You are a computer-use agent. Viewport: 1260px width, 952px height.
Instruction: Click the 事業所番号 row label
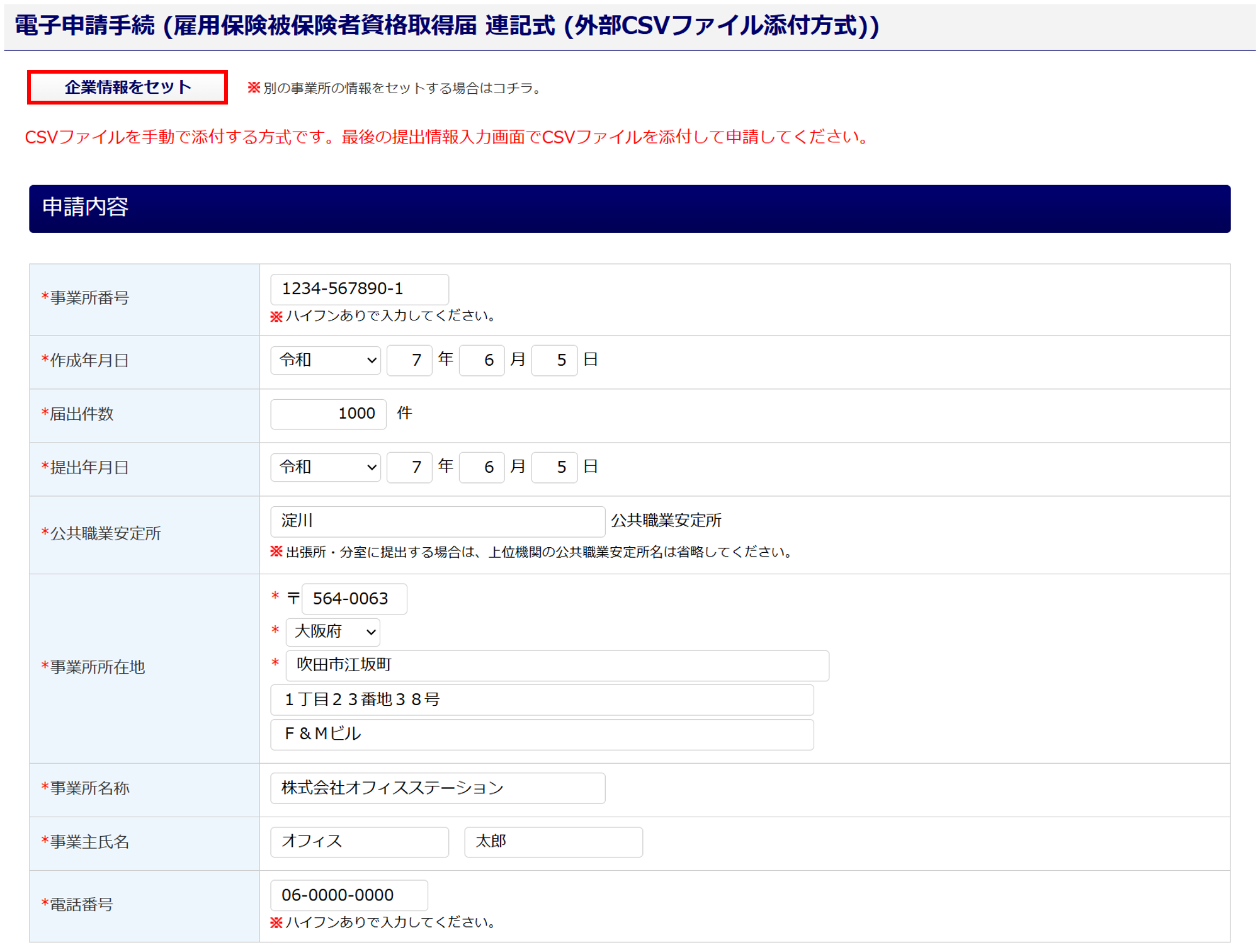pos(85,298)
